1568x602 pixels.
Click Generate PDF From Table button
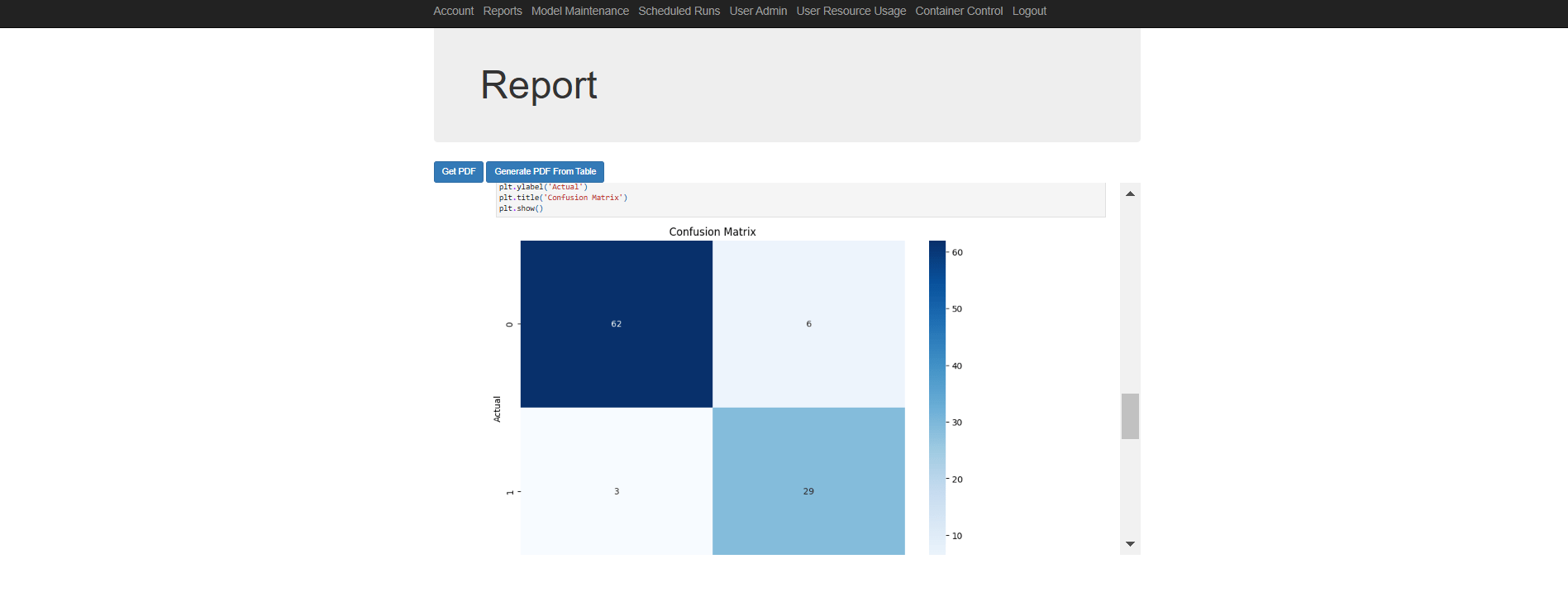(x=545, y=172)
